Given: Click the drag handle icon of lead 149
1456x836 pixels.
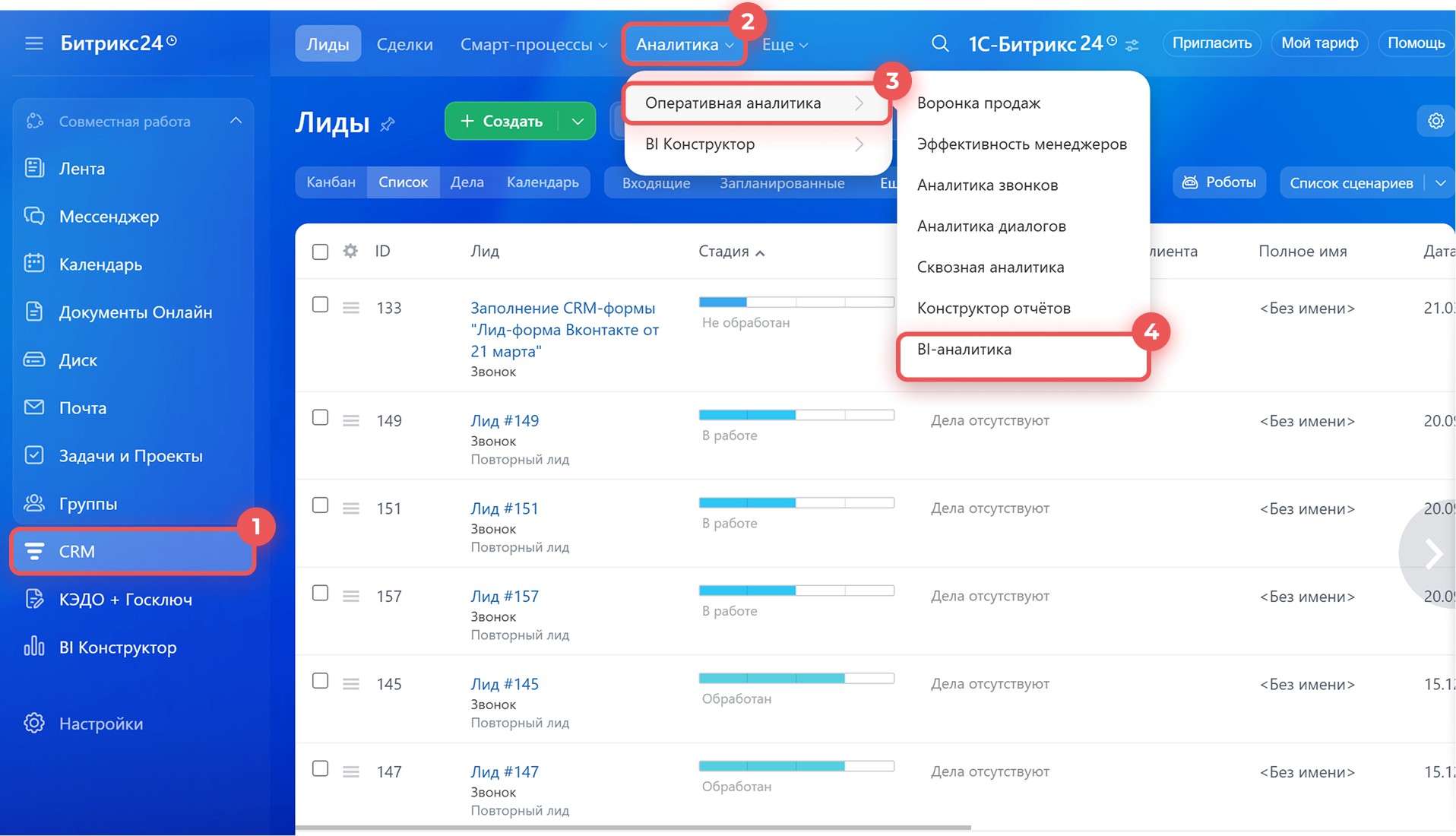Looking at the screenshot, I should point(350,420).
